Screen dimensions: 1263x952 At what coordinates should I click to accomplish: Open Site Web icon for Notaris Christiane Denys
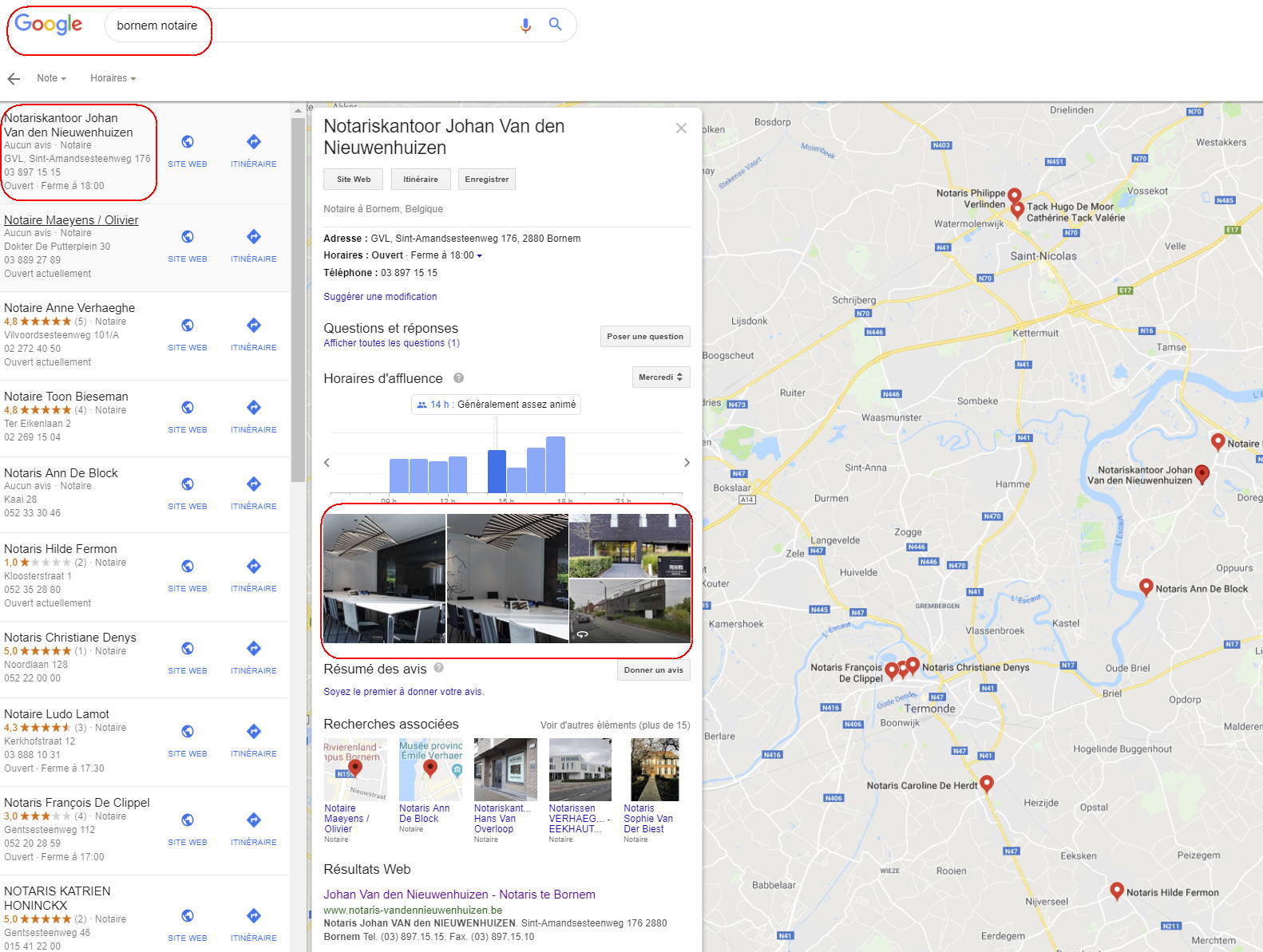tap(188, 648)
